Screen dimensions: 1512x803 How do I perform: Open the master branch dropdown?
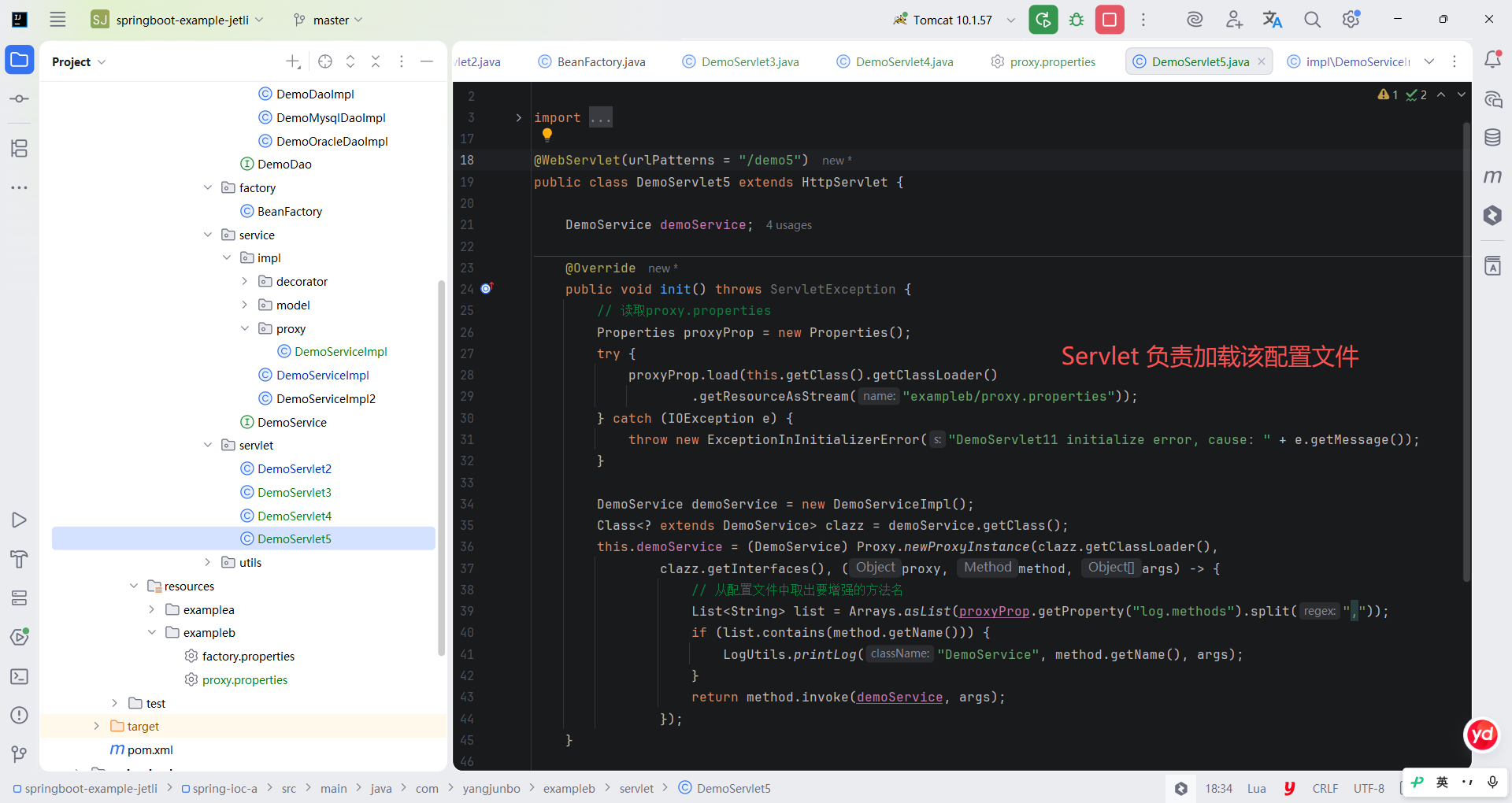(x=328, y=20)
